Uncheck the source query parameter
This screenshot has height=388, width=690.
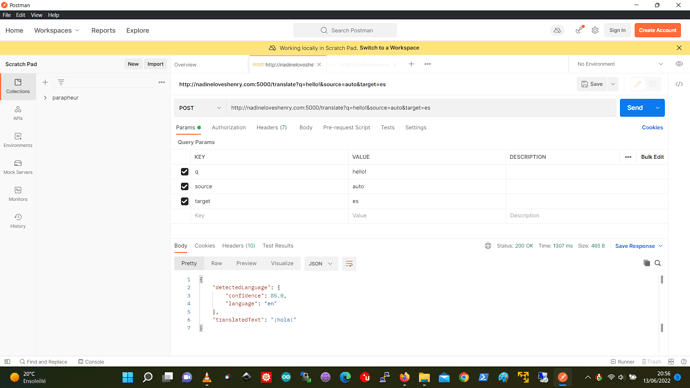pos(184,187)
